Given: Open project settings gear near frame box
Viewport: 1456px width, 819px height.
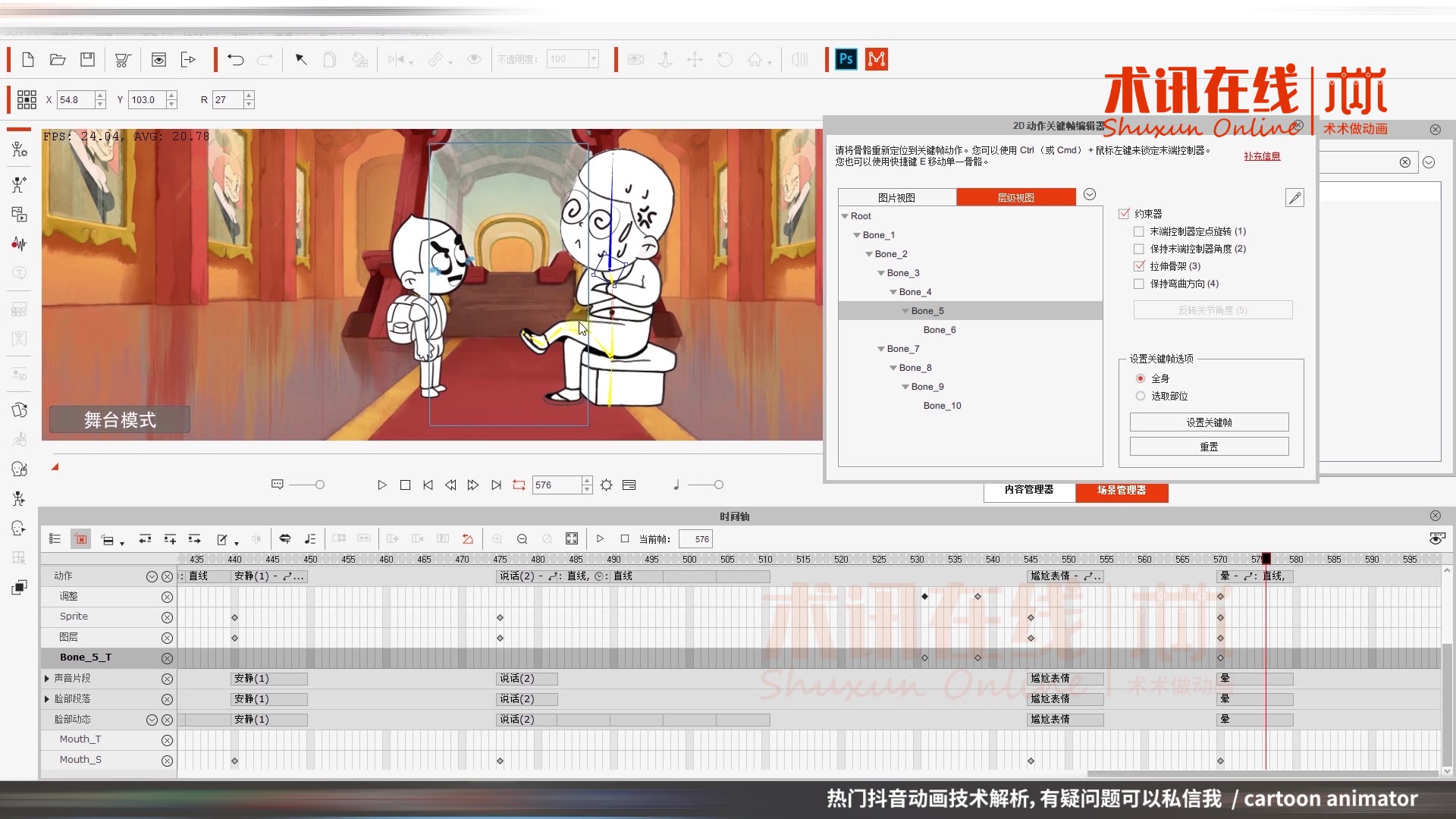Looking at the screenshot, I should tap(607, 485).
